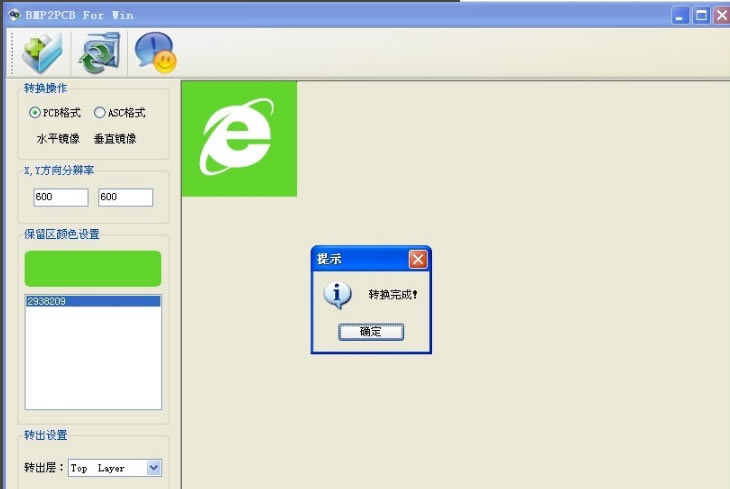The height and width of the screenshot is (489, 730).
Task: Maximize the BMP2PCB window
Action: pos(701,16)
